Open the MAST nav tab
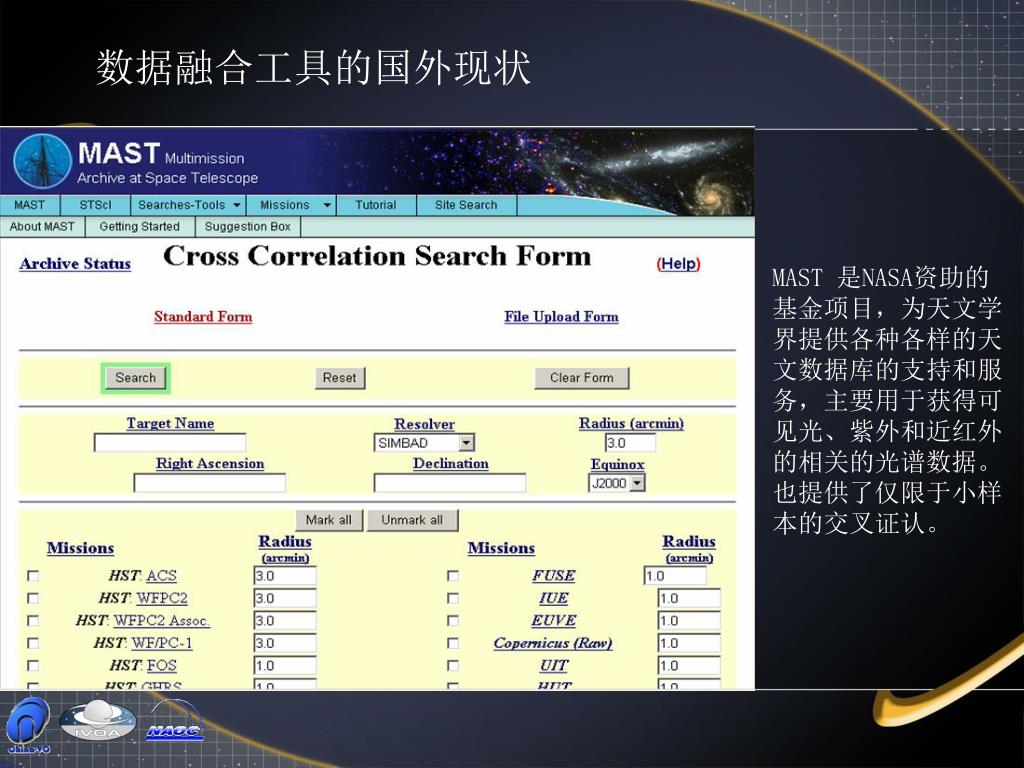Image resolution: width=1024 pixels, height=768 pixels. click(29, 205)
